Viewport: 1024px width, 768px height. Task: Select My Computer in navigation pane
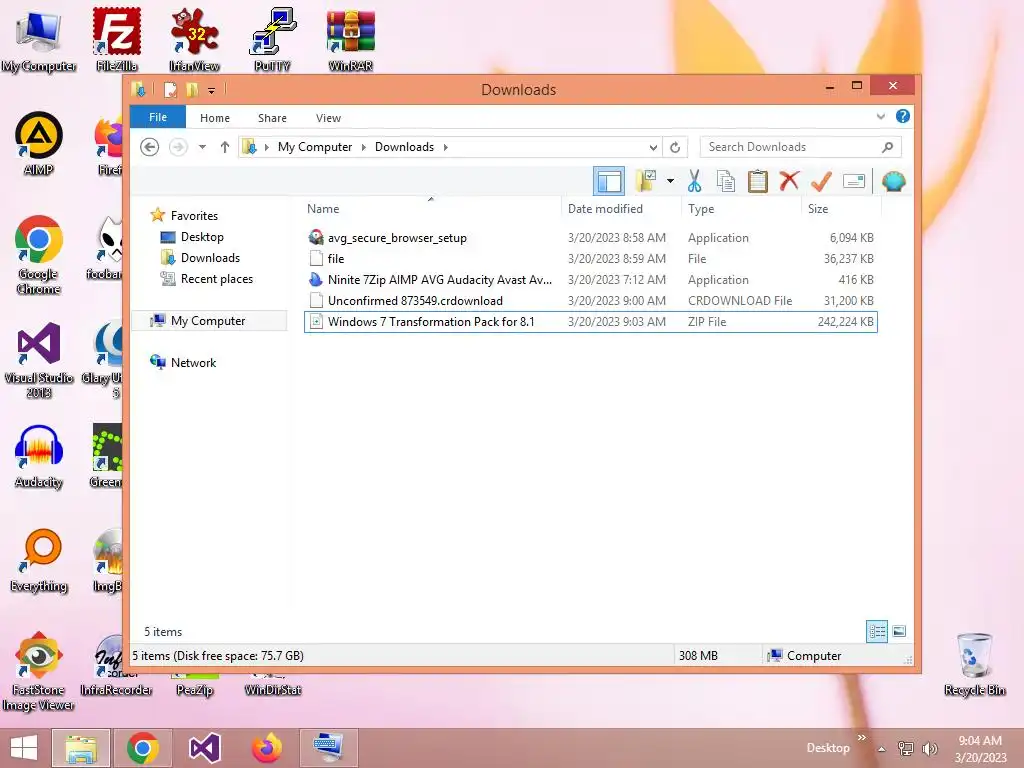click(x=208, y=321)
